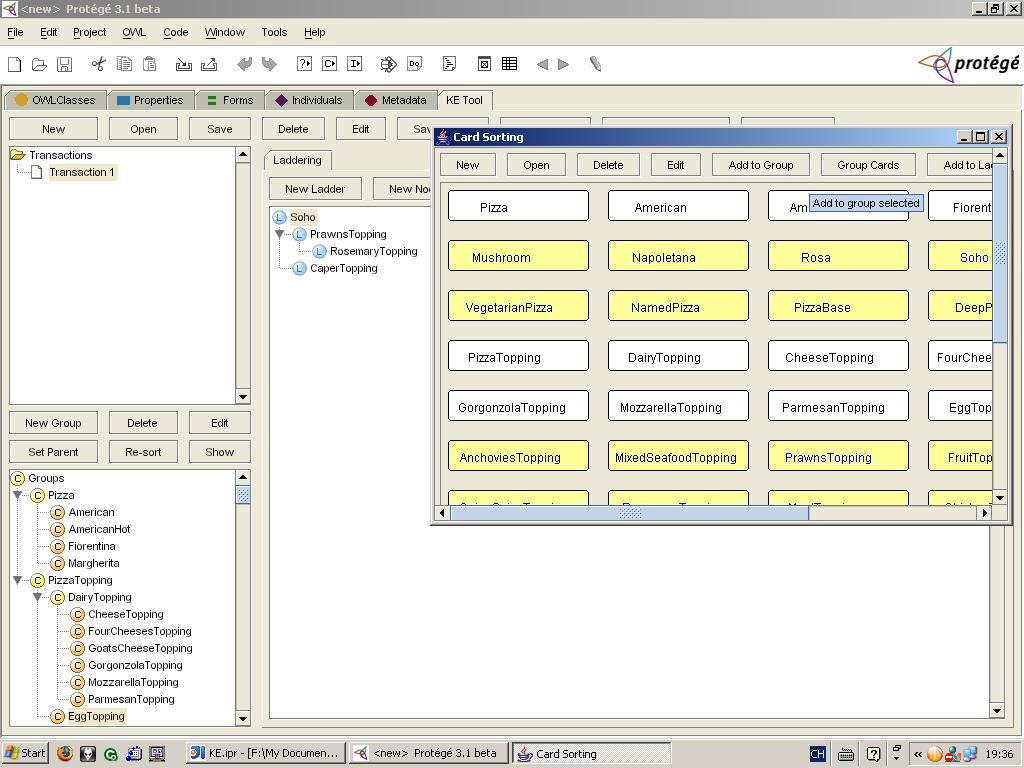Switch to the Metadata tab
This screenshot has width=1024, height=768.
[x=396, y=100]
